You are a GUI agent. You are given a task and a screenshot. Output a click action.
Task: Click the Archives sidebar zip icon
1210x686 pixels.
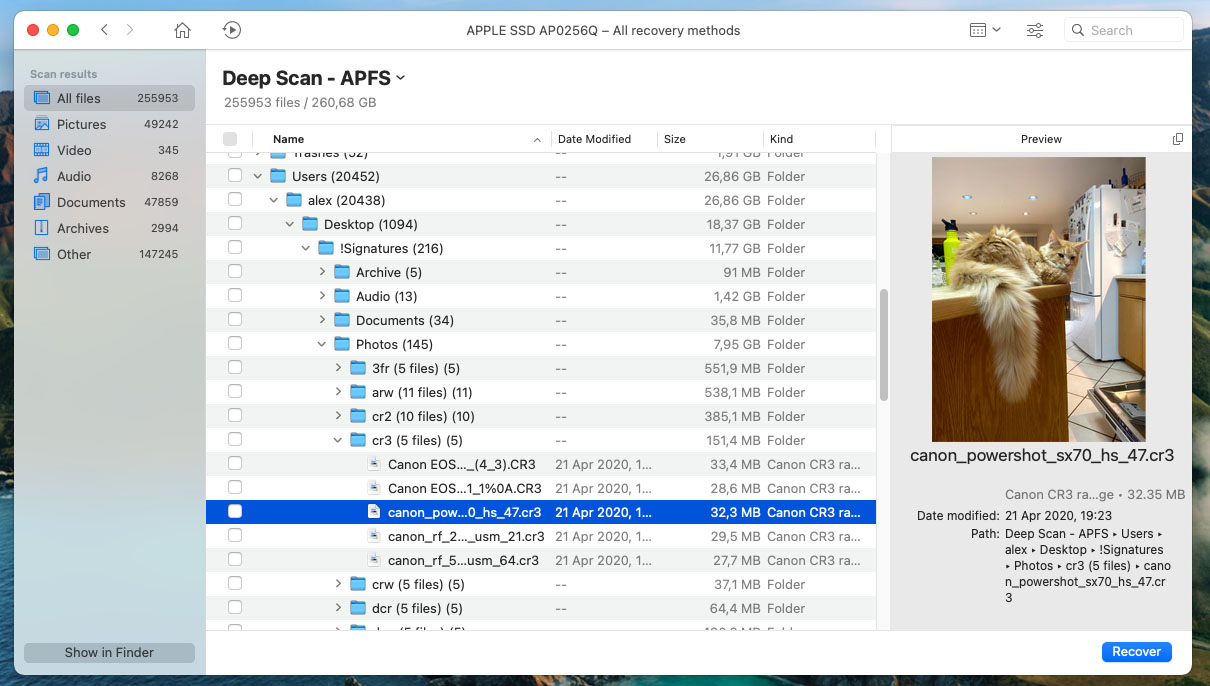coord(41,228)
